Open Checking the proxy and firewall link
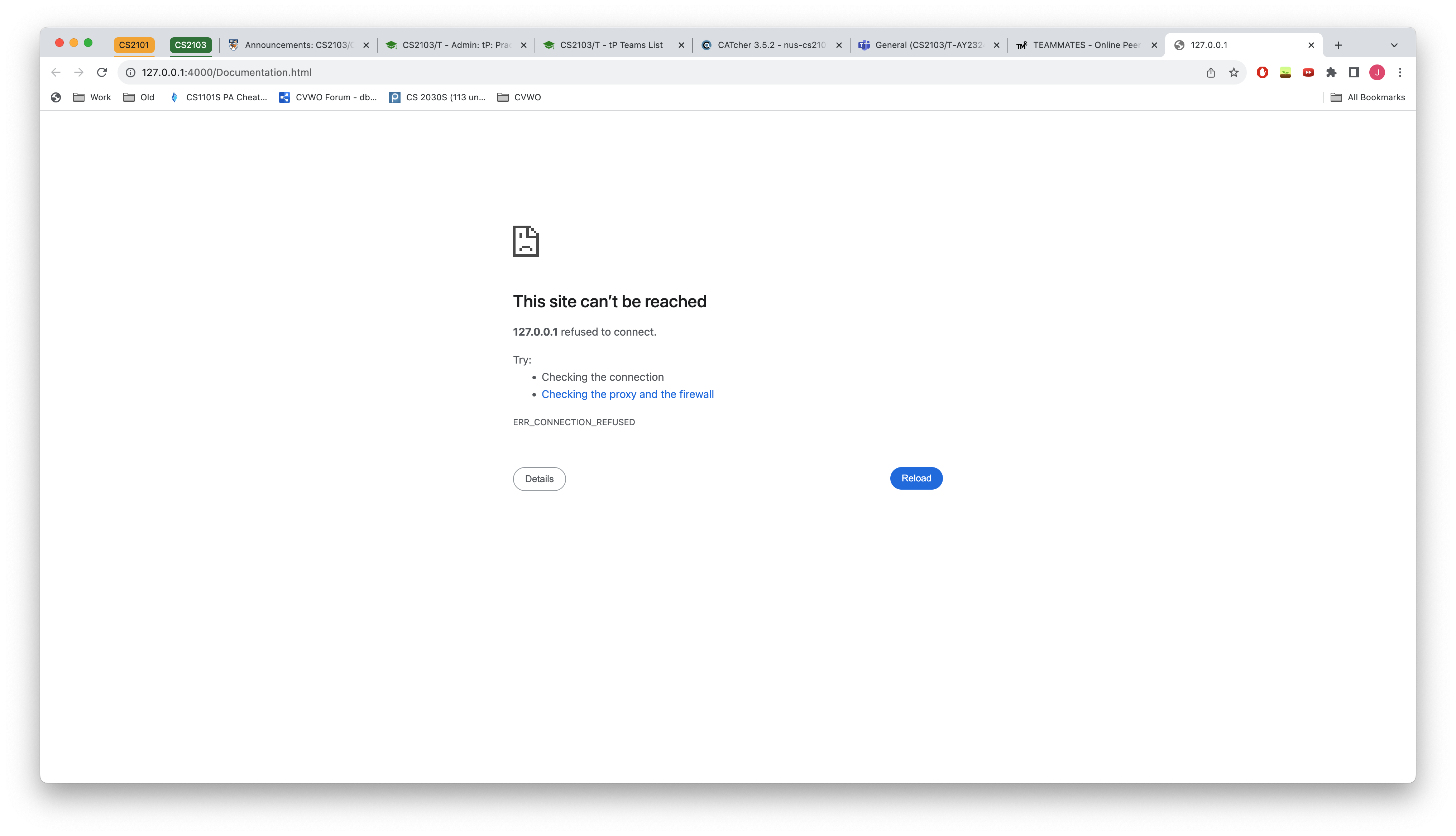1456x836 pixels. tap(628, 394)
